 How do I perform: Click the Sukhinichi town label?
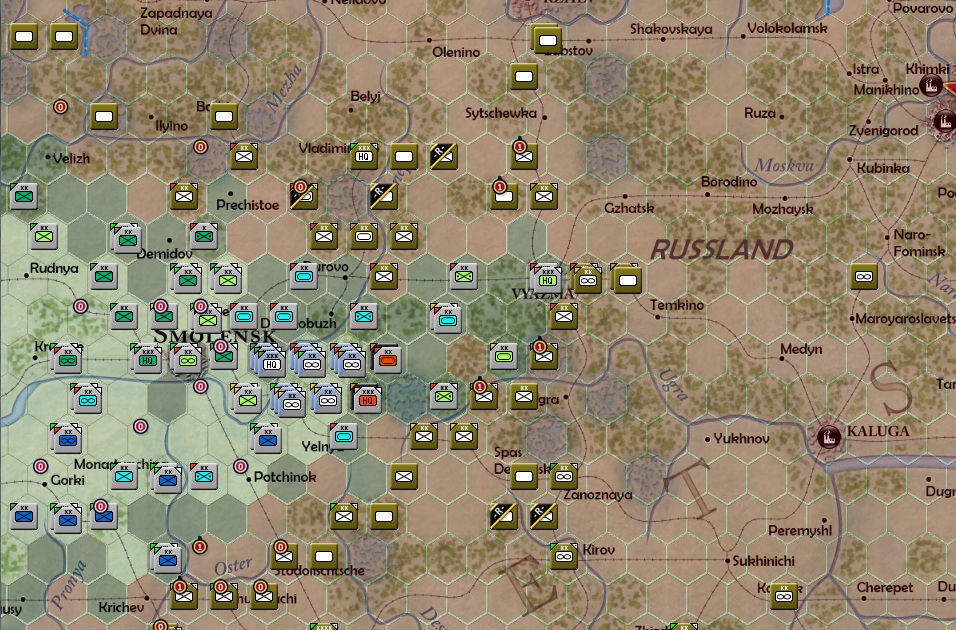763,561
